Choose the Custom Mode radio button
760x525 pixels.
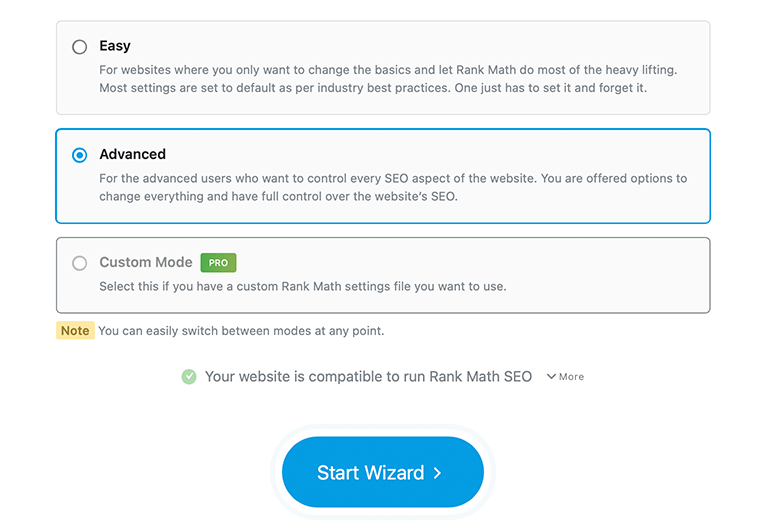pos(80,263)
